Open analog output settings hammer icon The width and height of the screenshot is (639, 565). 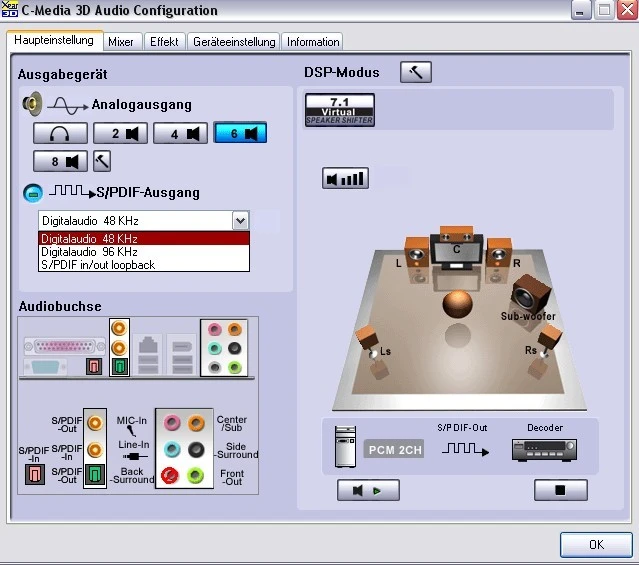(102, 161)
